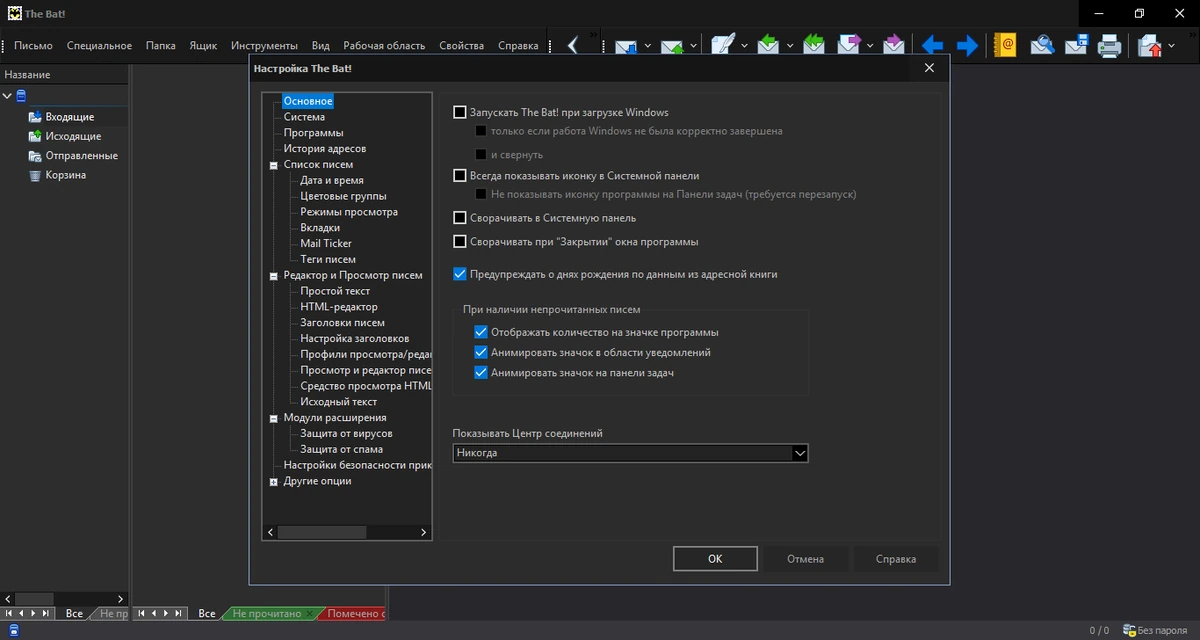Click the lock icon beside Без пароля
The height and width of the screenshot is (640, 1200).
click(x=1131, y=630)
